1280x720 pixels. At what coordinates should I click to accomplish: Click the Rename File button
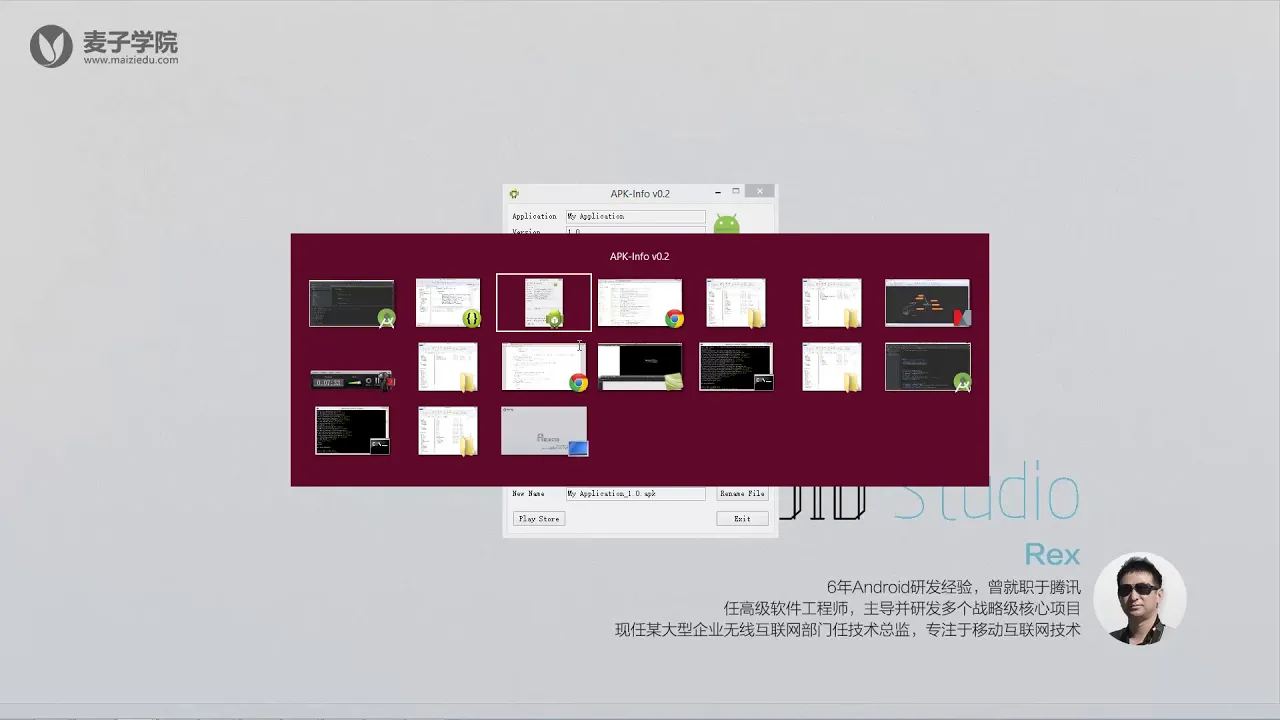(x=742, y=494)
